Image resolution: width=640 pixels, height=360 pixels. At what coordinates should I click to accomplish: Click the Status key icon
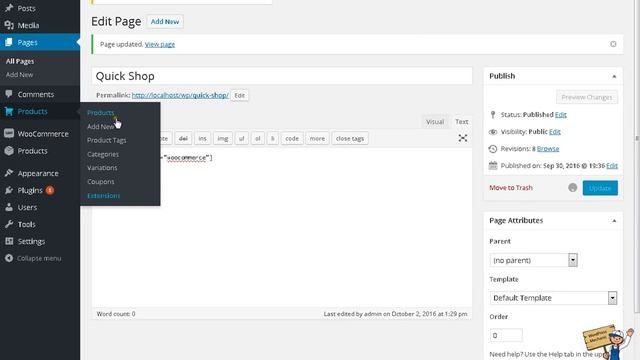493,115
